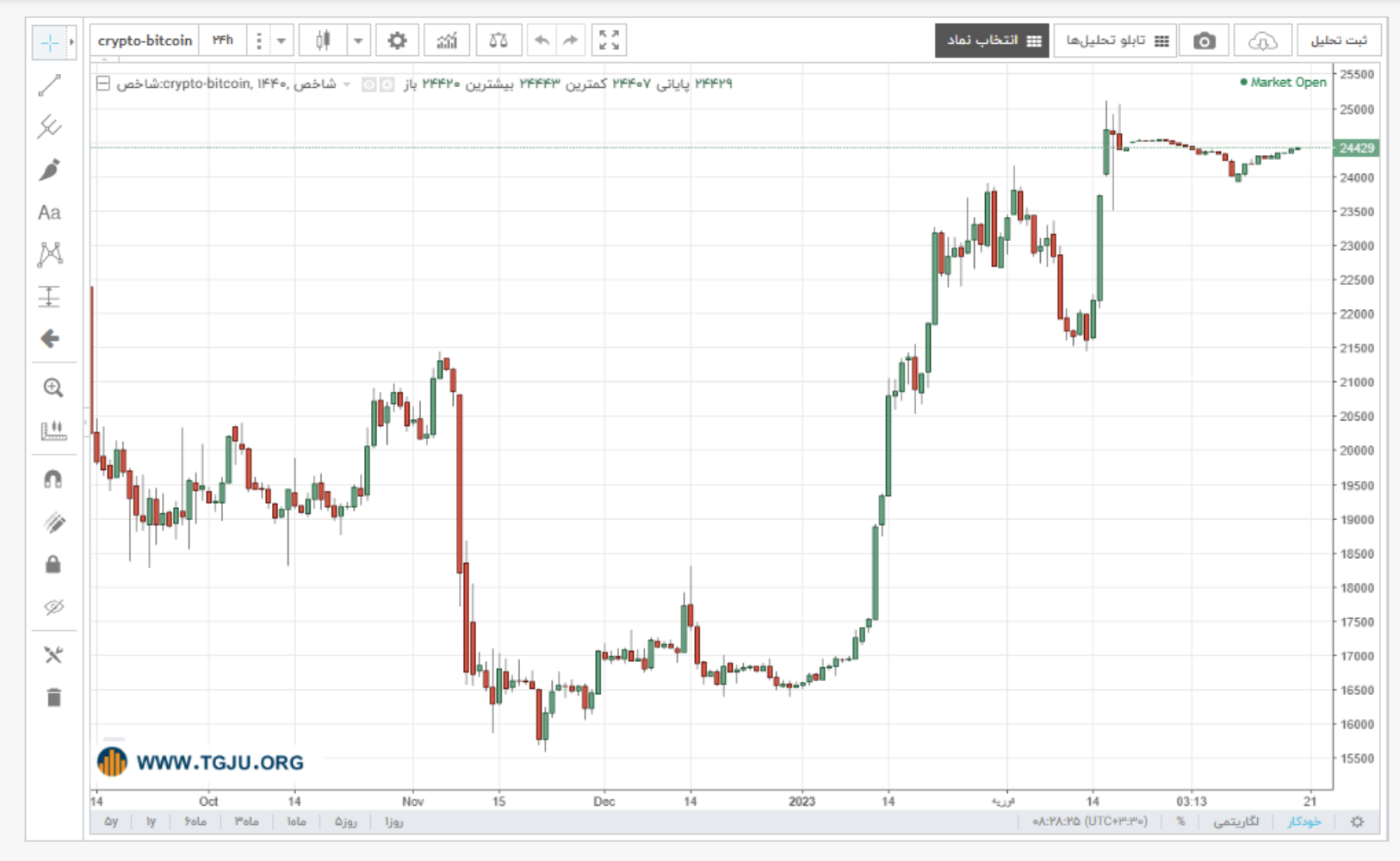
Task: Redo the chart action
Action: pos(570,40)
